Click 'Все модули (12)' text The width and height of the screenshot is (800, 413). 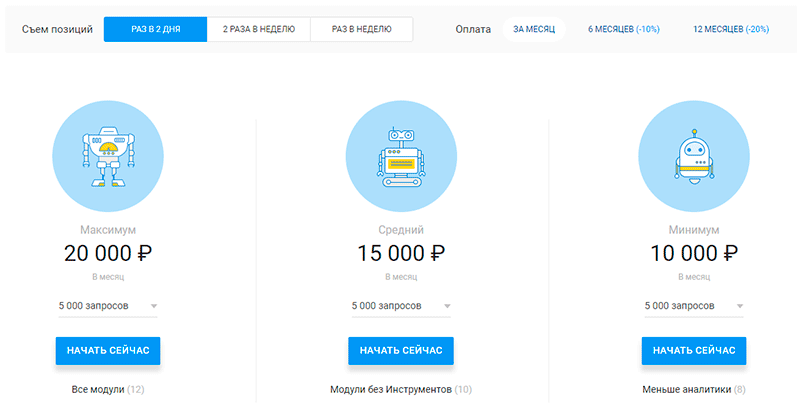click(108, 390)
